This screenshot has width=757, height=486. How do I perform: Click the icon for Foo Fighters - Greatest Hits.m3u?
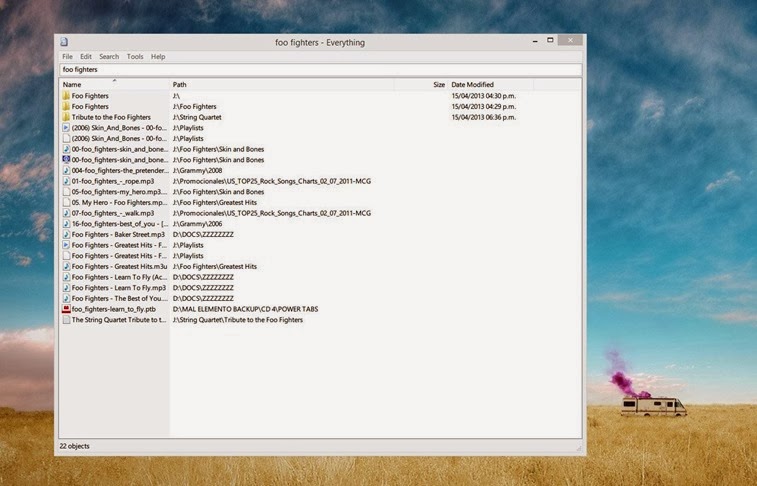pyautogui.click(x=66, y=266)
